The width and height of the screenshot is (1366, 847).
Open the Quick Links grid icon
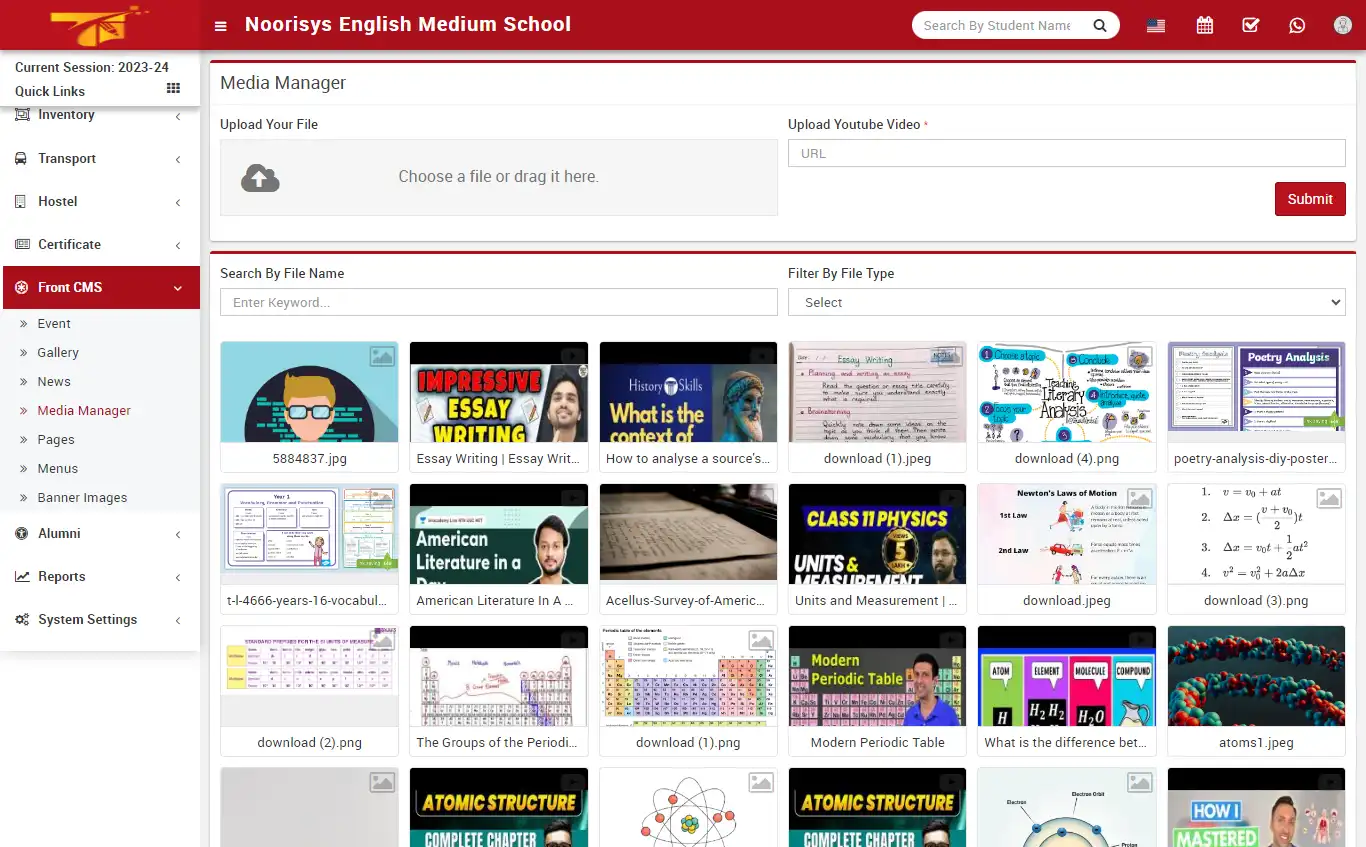pyautogui.click(x=172, y=90)
